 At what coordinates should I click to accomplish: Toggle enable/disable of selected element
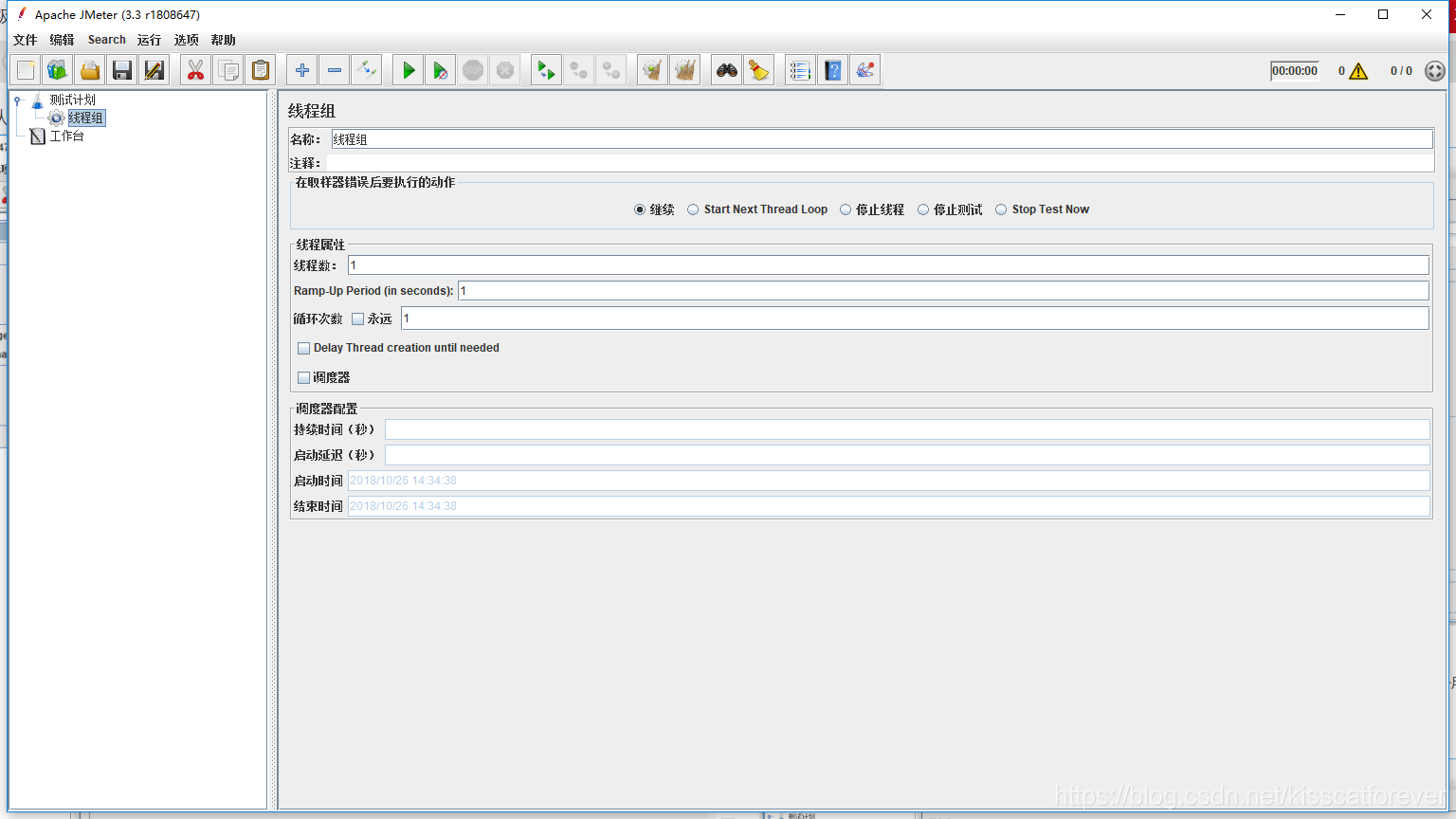367,70
